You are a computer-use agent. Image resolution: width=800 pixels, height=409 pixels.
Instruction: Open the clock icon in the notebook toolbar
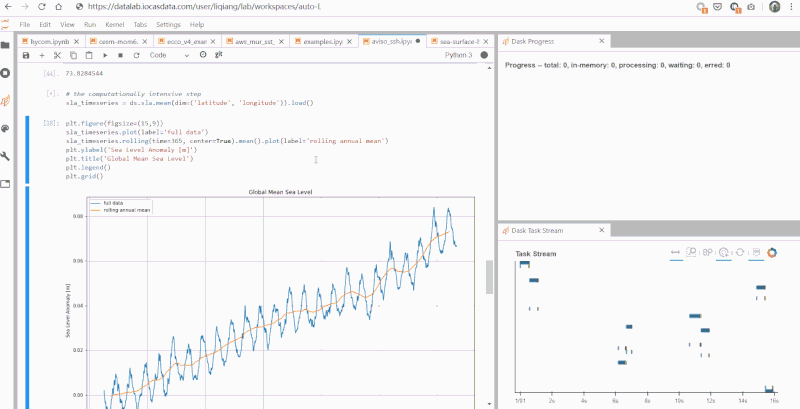coord(203,55)
